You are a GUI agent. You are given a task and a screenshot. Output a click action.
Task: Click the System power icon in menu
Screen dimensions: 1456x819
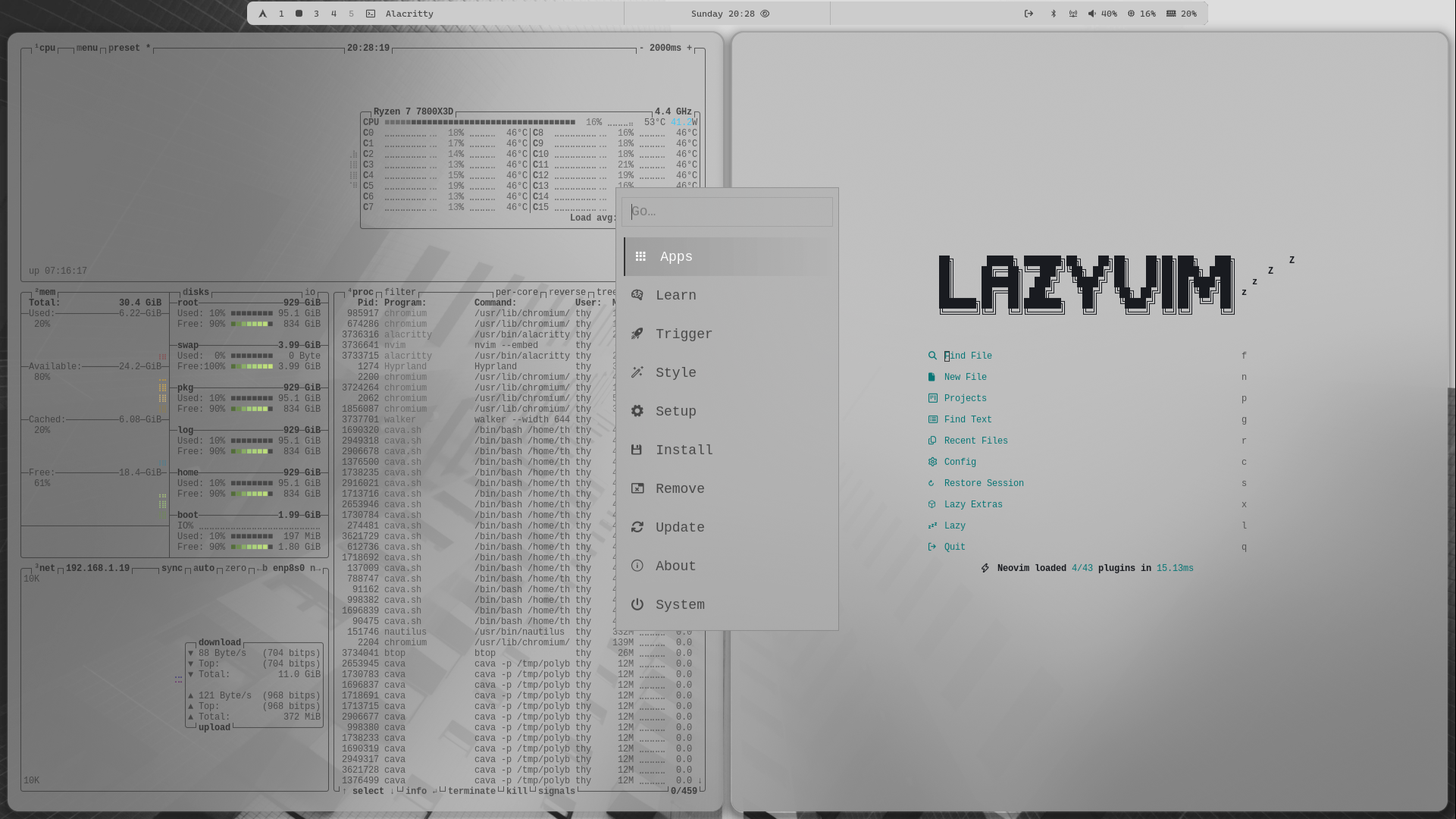[x=637, y=604]
